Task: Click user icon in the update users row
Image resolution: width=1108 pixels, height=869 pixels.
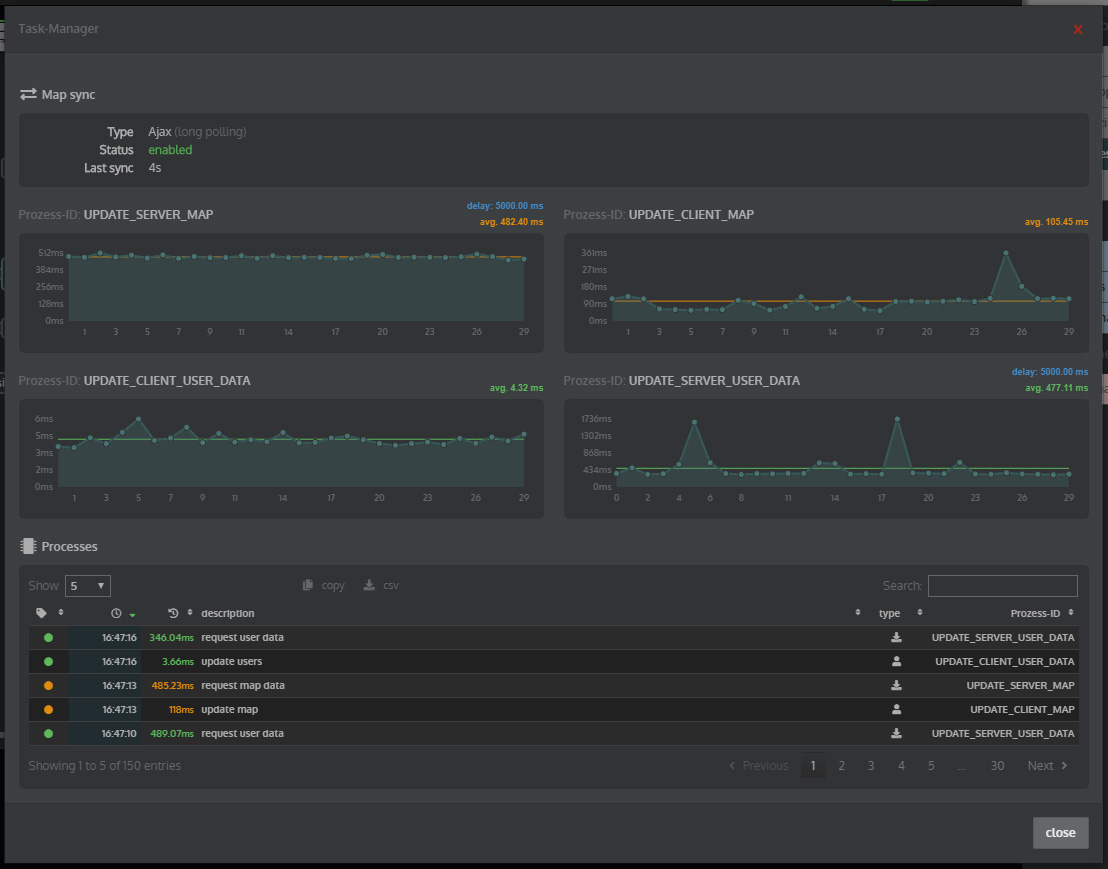Action: point(896,661)
